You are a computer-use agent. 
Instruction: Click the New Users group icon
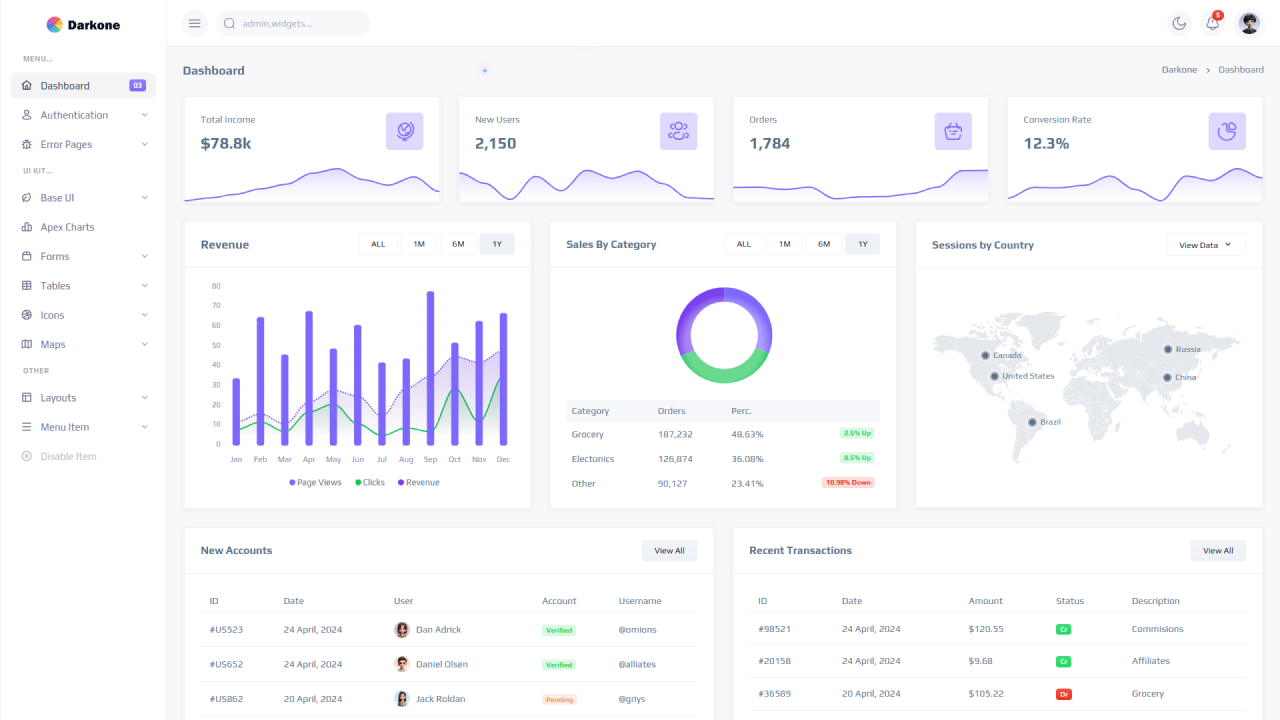[x=678, y=130]
